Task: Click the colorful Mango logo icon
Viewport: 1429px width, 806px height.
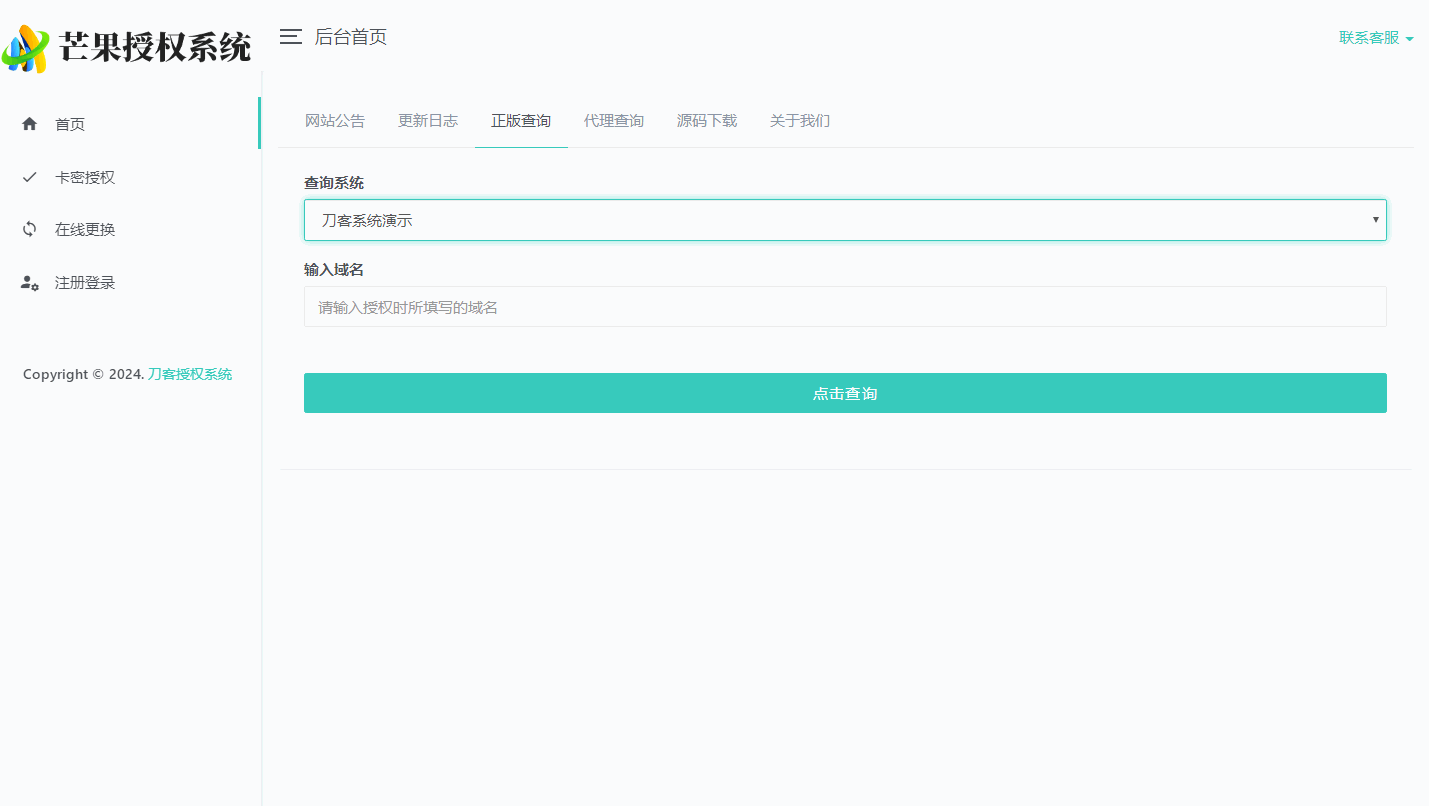Action: [26, 48]
